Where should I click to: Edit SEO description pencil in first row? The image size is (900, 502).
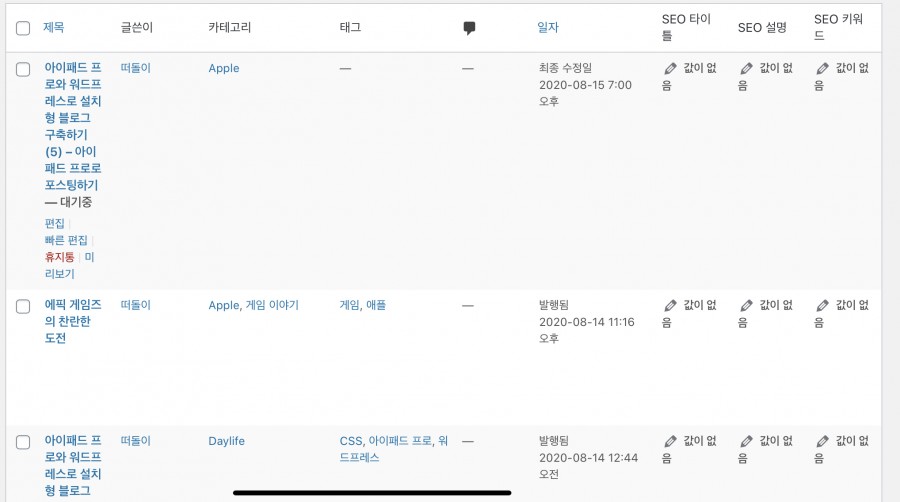pyautogui.click(x=746, y=69)
